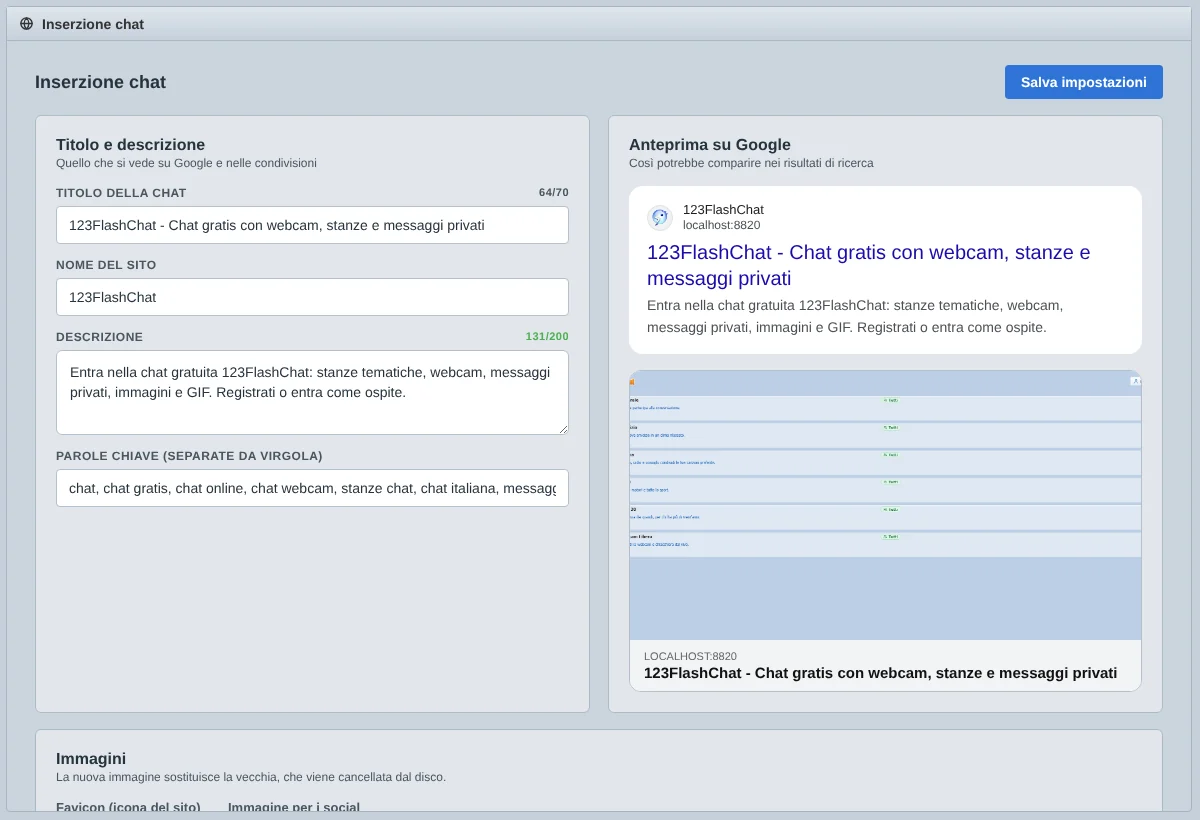
Task: Click the 'Così potrebbe comparire' subtitle text
Action: click(751, 163)
